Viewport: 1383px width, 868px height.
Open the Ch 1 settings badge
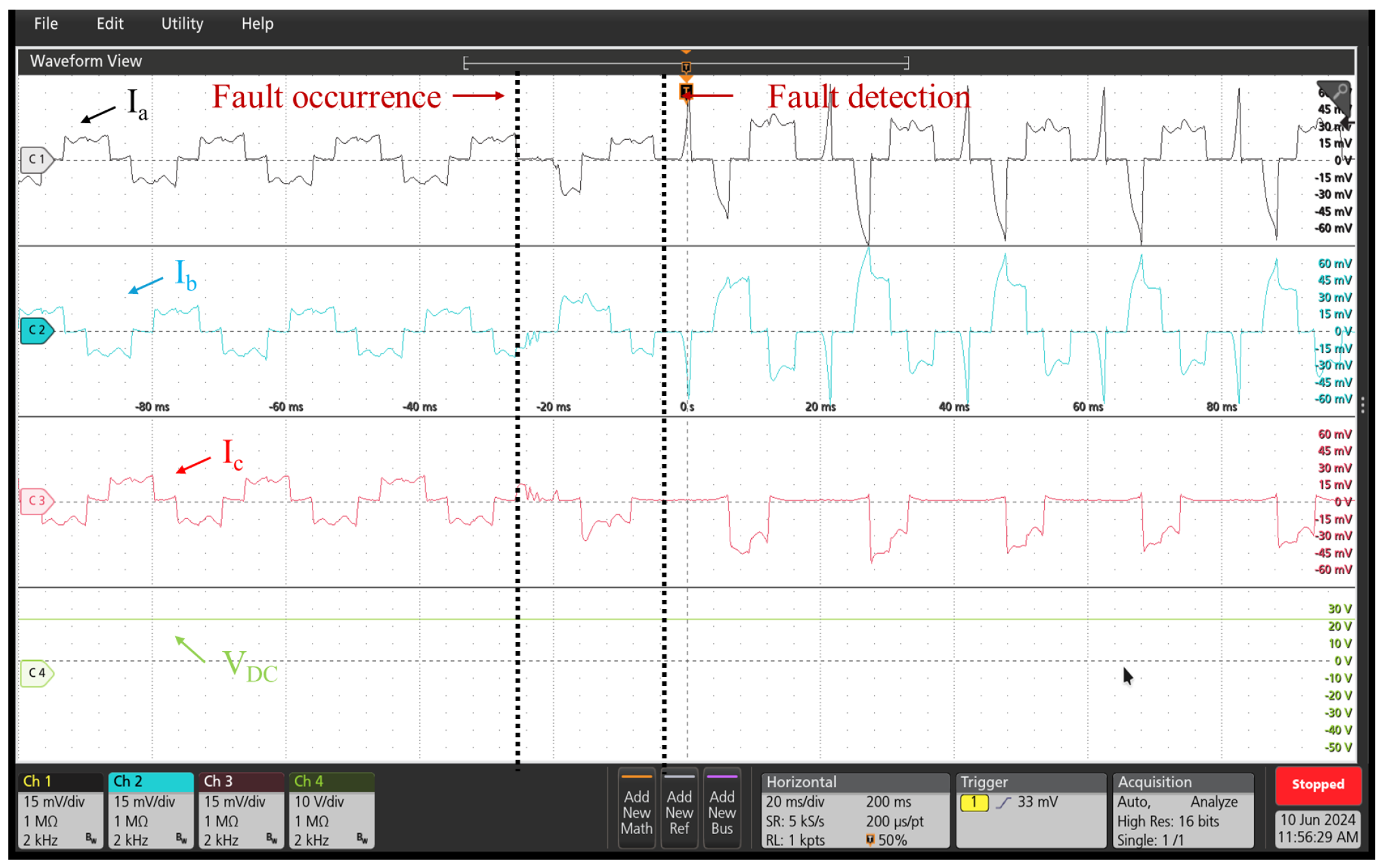coord(60,811)
